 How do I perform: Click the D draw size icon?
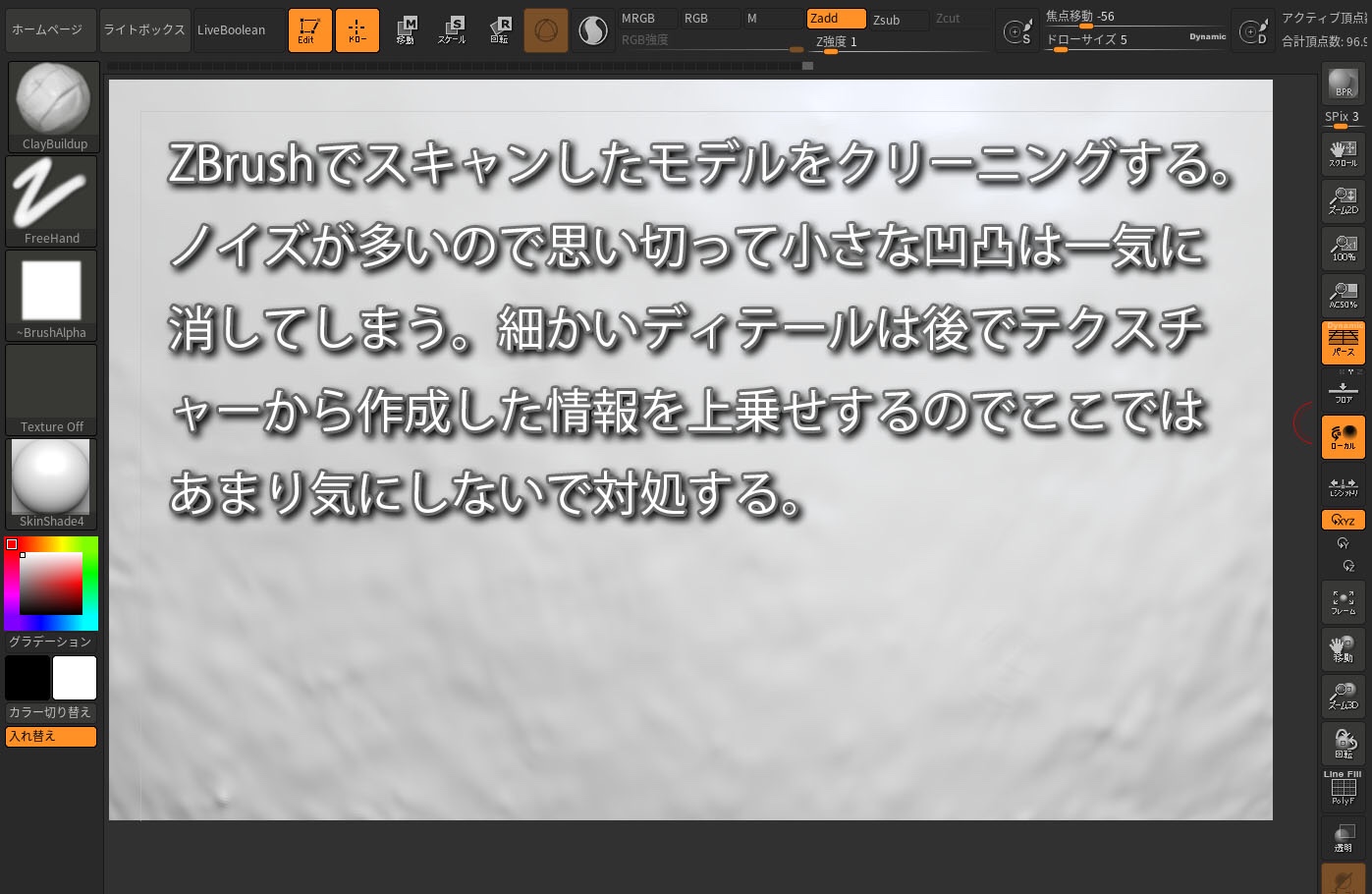1253,31
